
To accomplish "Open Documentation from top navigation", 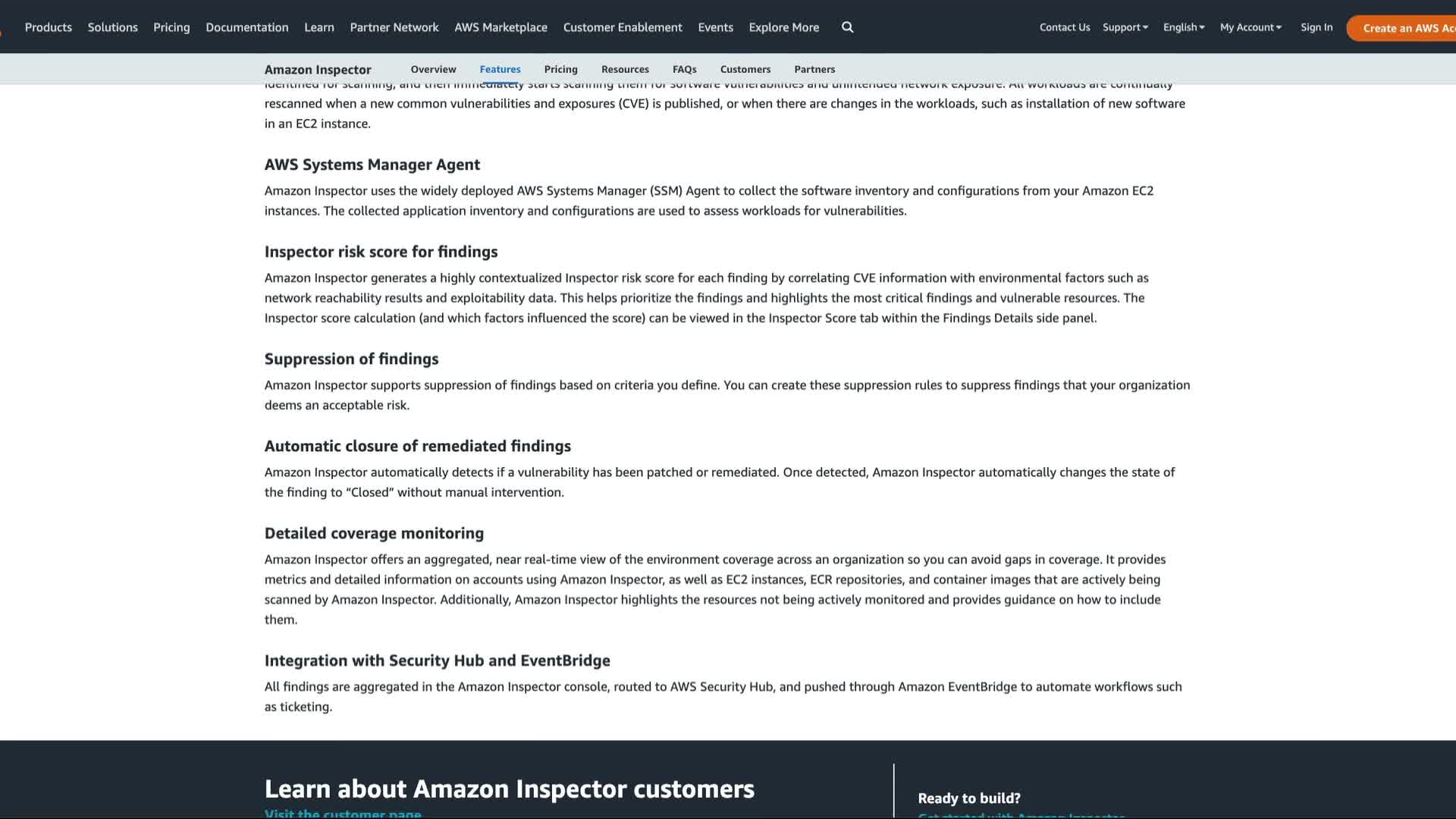I will tap(247, 27).
